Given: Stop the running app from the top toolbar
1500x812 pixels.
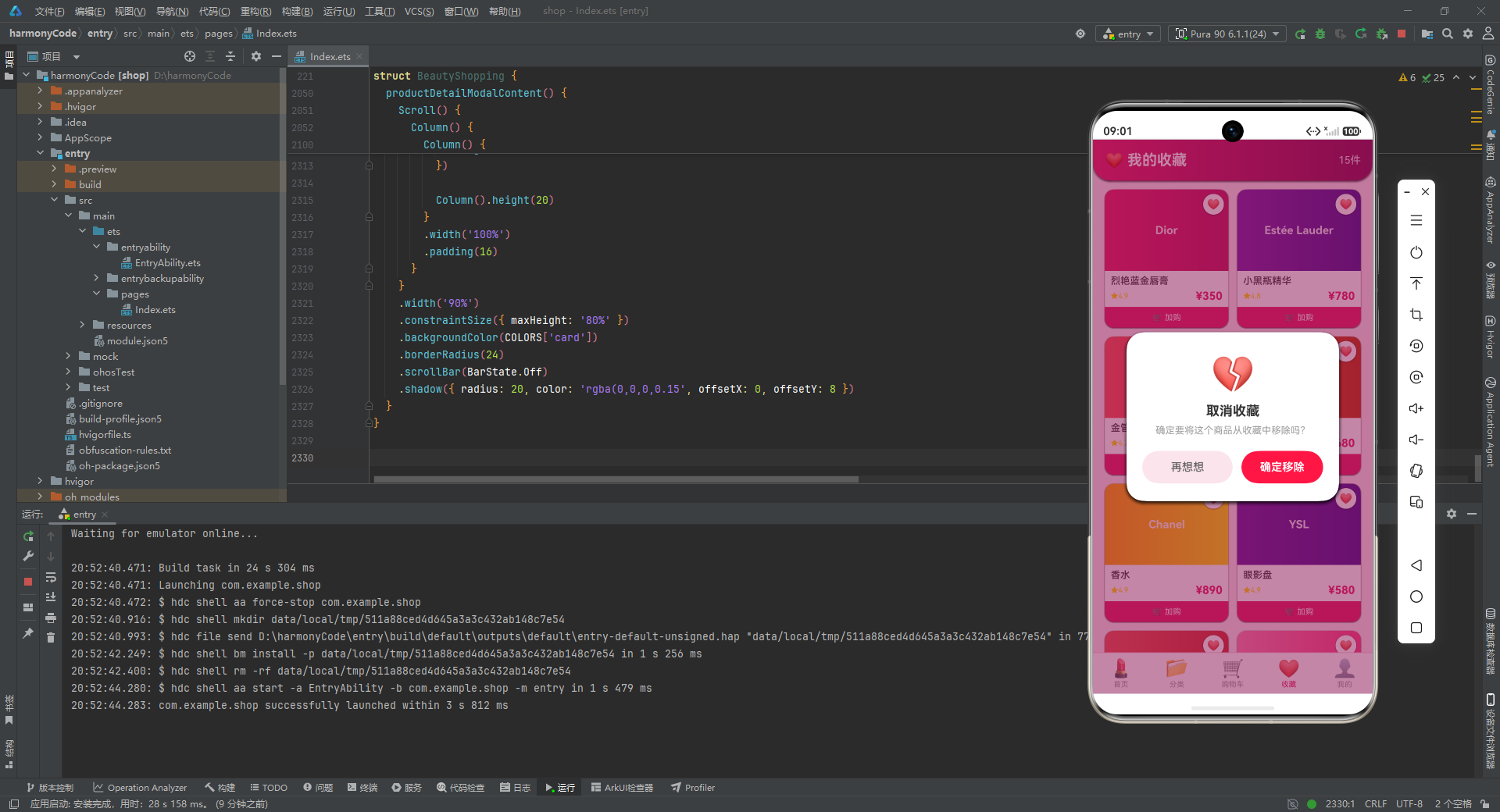Looking at the screenshot, I should (1402, 34).
